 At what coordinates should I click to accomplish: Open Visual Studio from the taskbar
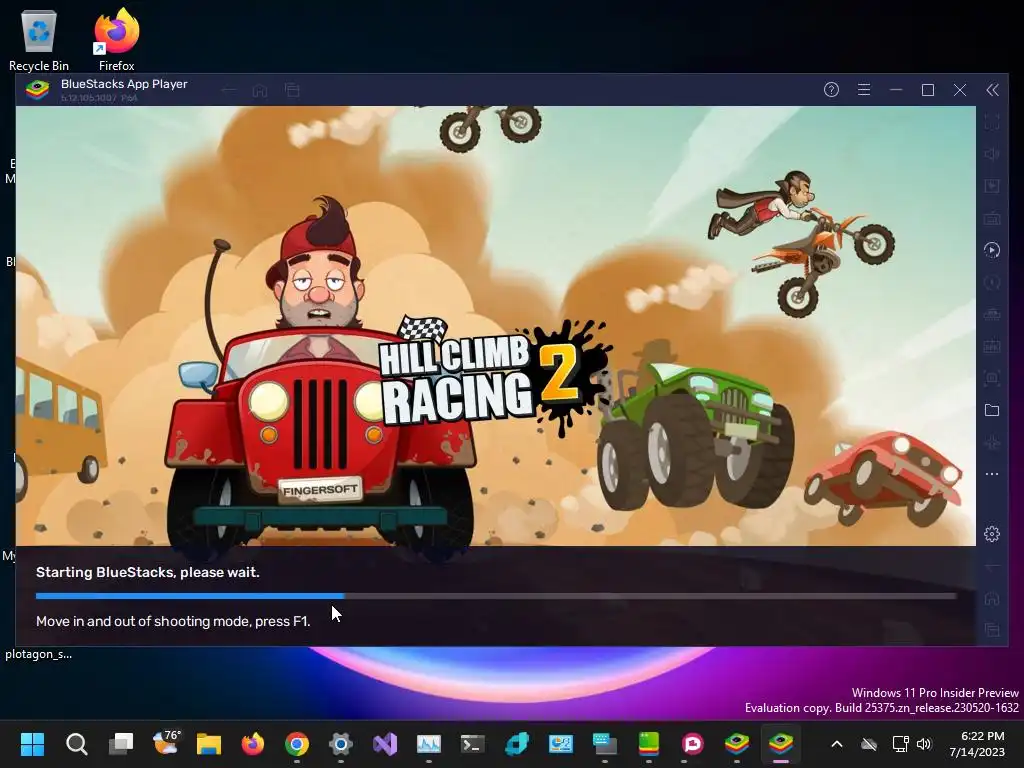(385, 744)
